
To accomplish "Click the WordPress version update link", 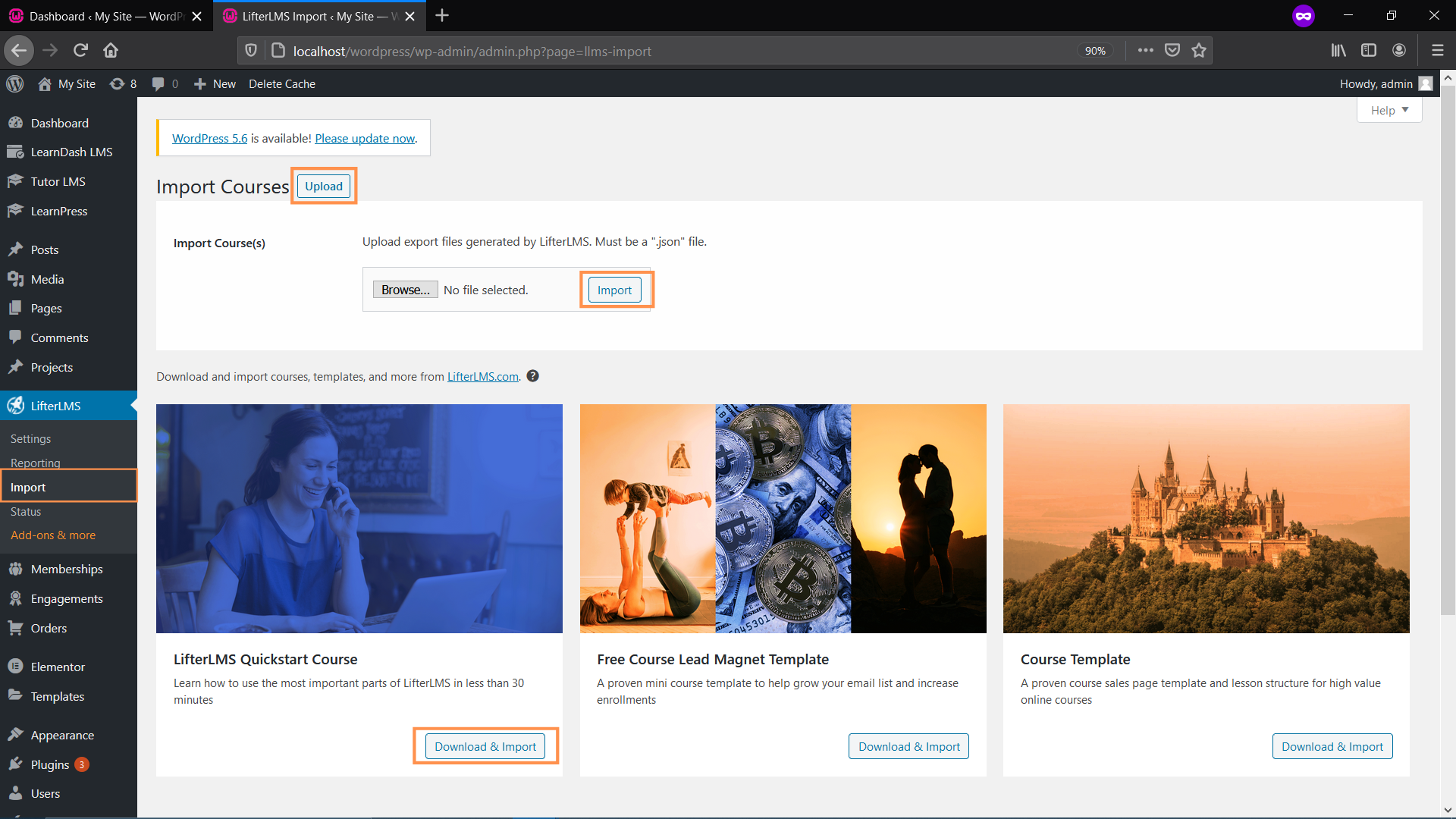I will (x=365, y=138).
